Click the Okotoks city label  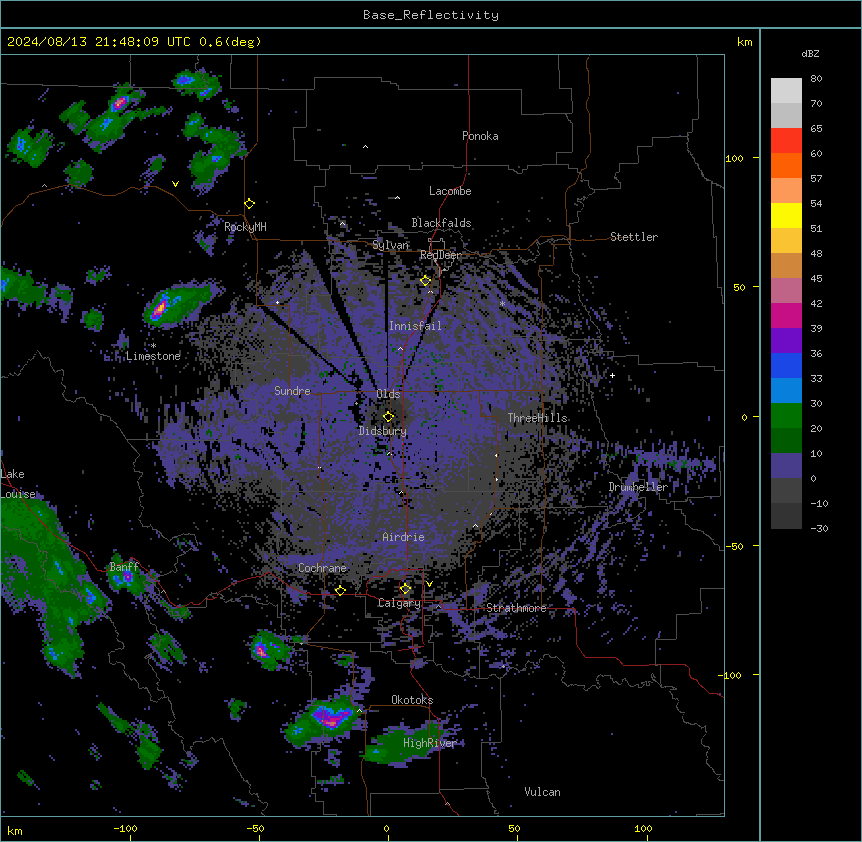(412, 700)
